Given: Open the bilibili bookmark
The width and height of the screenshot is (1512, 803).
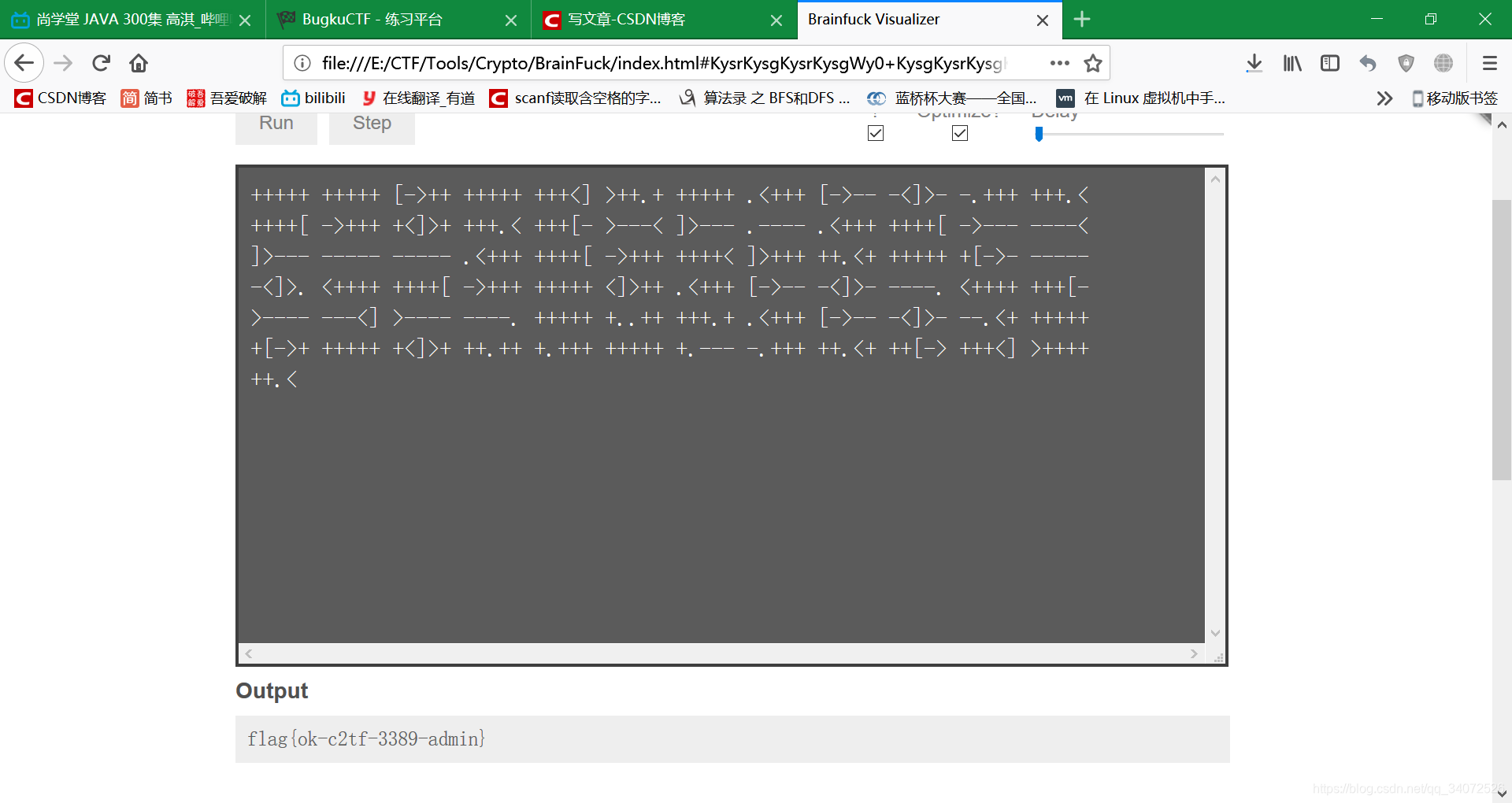Looking at the screenshot, I should [313, 98].
